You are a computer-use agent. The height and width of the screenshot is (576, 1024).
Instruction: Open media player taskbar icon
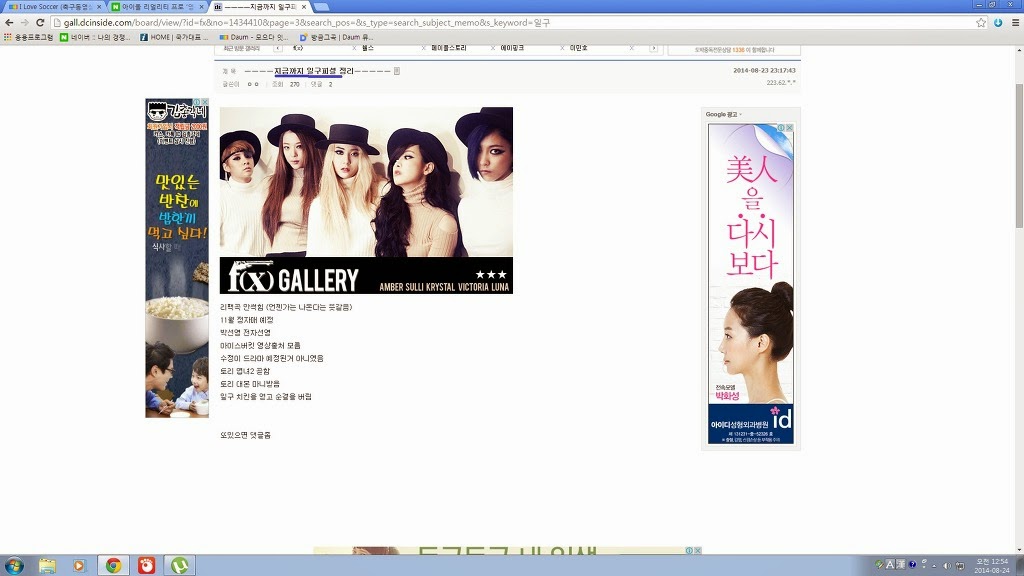click(79, 566)
